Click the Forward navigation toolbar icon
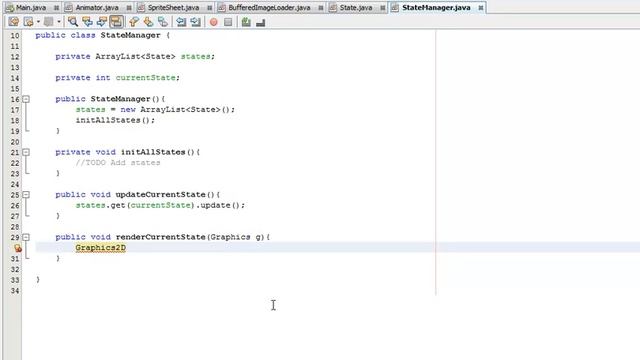Viewport: 640px width, 360px height. click(49, 22)
